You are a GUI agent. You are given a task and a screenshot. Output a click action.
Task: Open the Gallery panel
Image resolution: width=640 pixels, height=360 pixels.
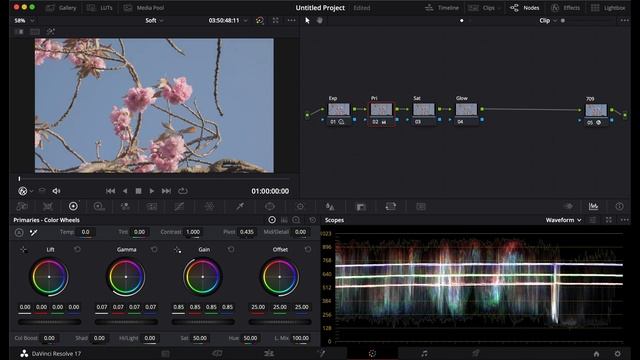pyautogui.click(x=61, y=8)
